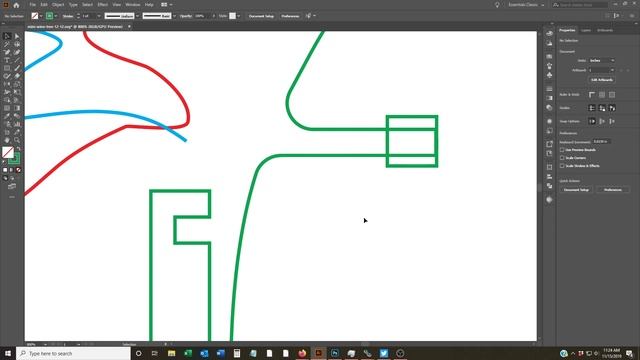Screen dimensions: 640x360
Task: Open the Symbols panel icon in dock
Action: 549,75
